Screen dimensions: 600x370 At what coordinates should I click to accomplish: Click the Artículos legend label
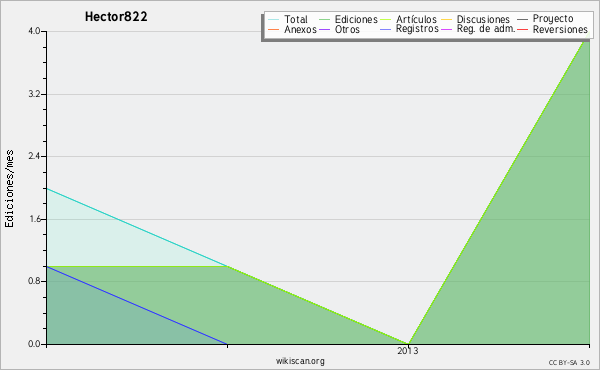[416, 19]
